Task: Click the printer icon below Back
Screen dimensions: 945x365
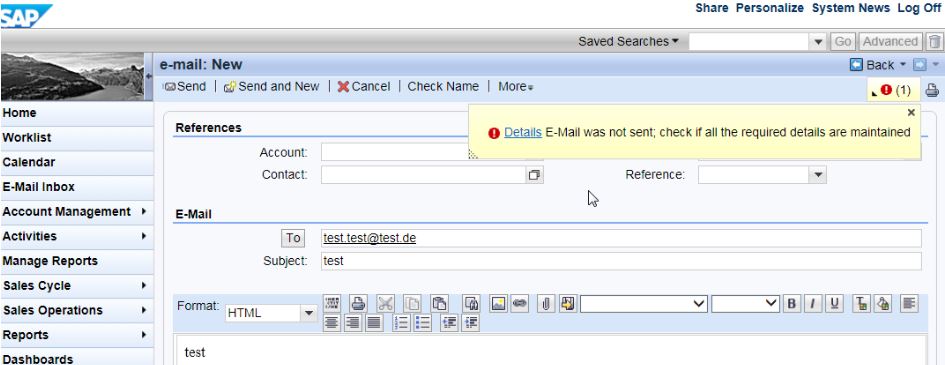Action: pos(932,91)
